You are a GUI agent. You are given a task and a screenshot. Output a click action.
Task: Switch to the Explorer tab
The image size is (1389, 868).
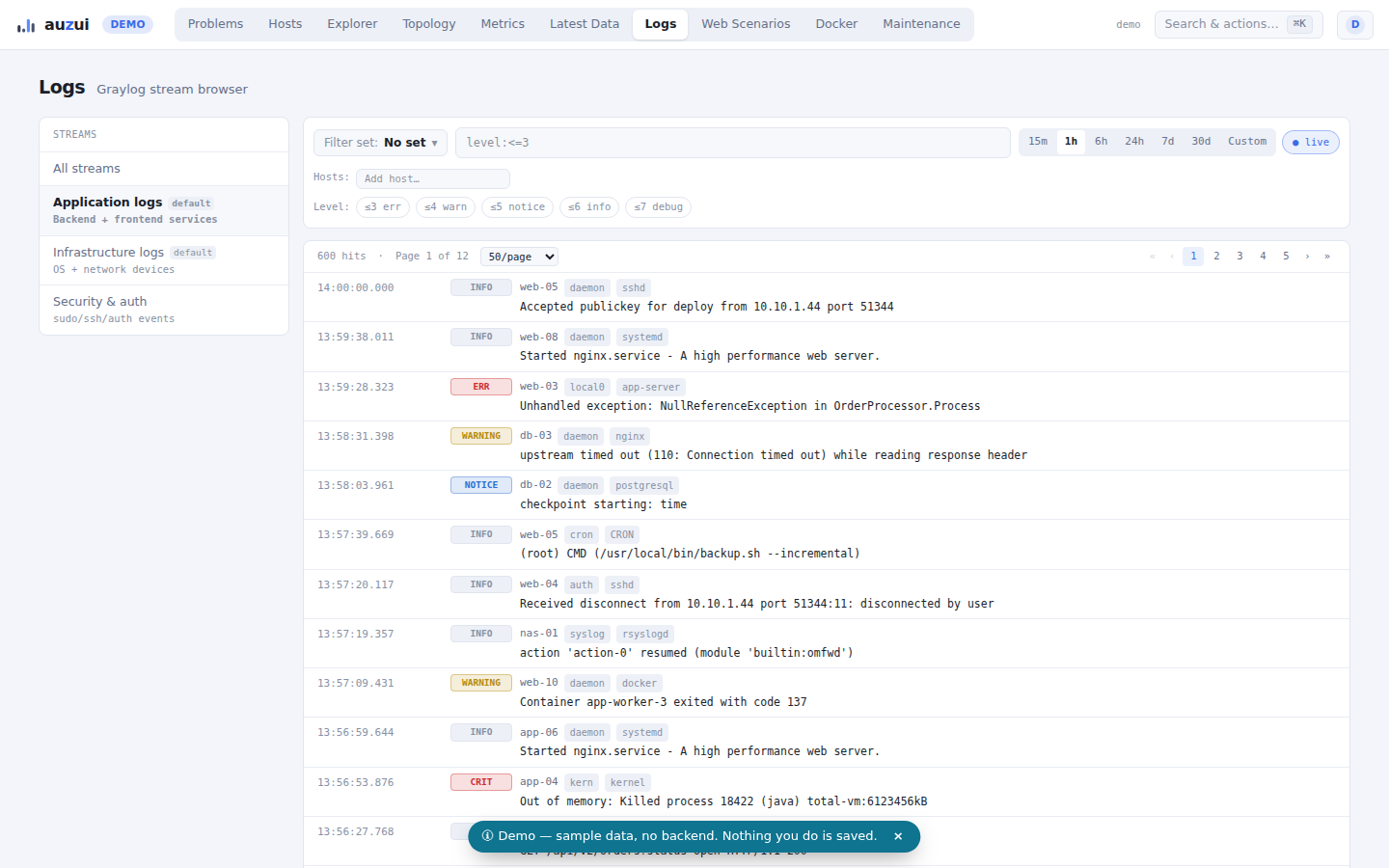point(352,24)
